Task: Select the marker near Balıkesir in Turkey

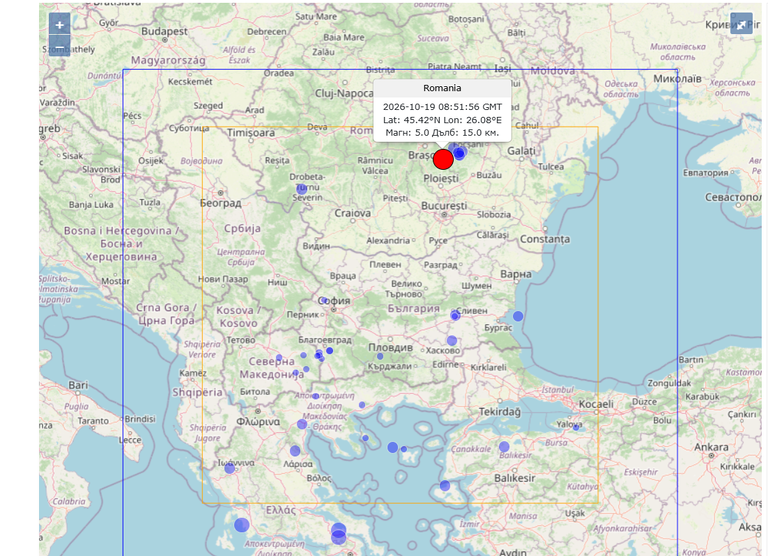Action: (504, 446)
